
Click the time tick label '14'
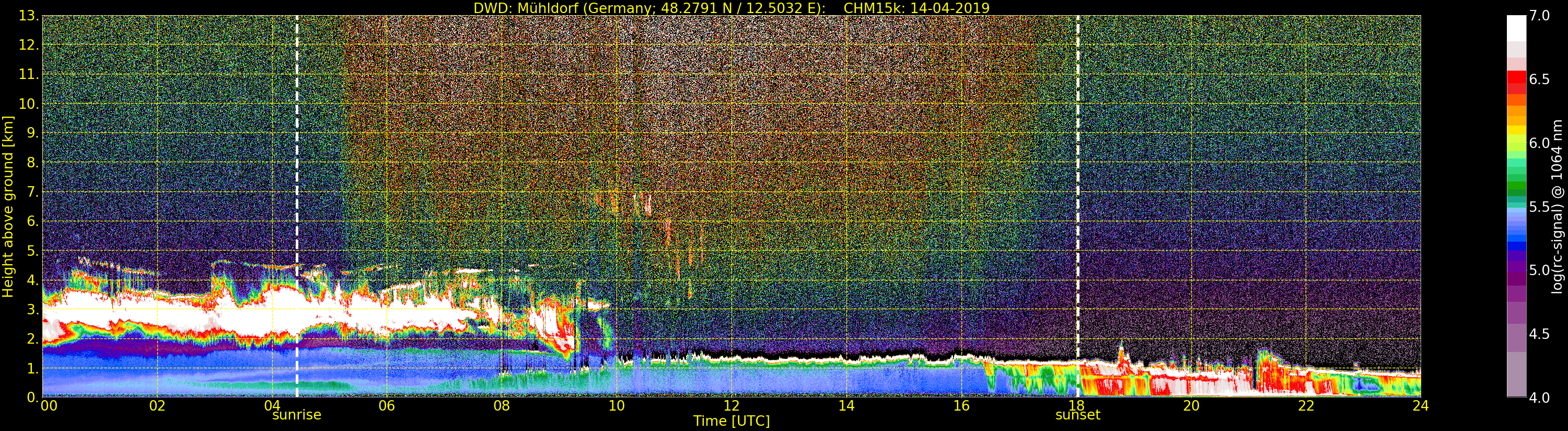(x=846, y=406)
